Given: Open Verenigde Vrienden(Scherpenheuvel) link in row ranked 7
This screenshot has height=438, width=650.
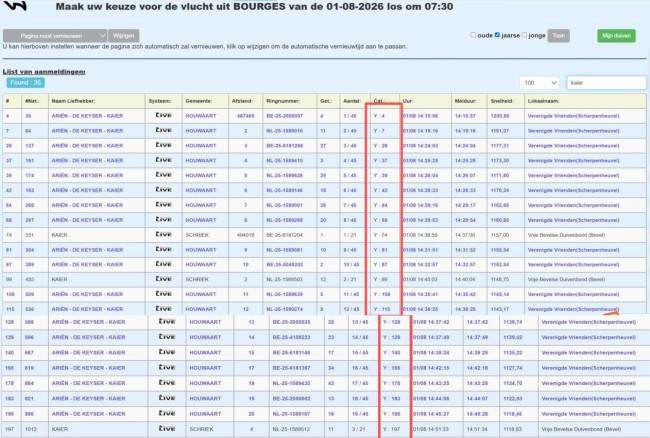Looking at the screenshot, I should [573, 131].
